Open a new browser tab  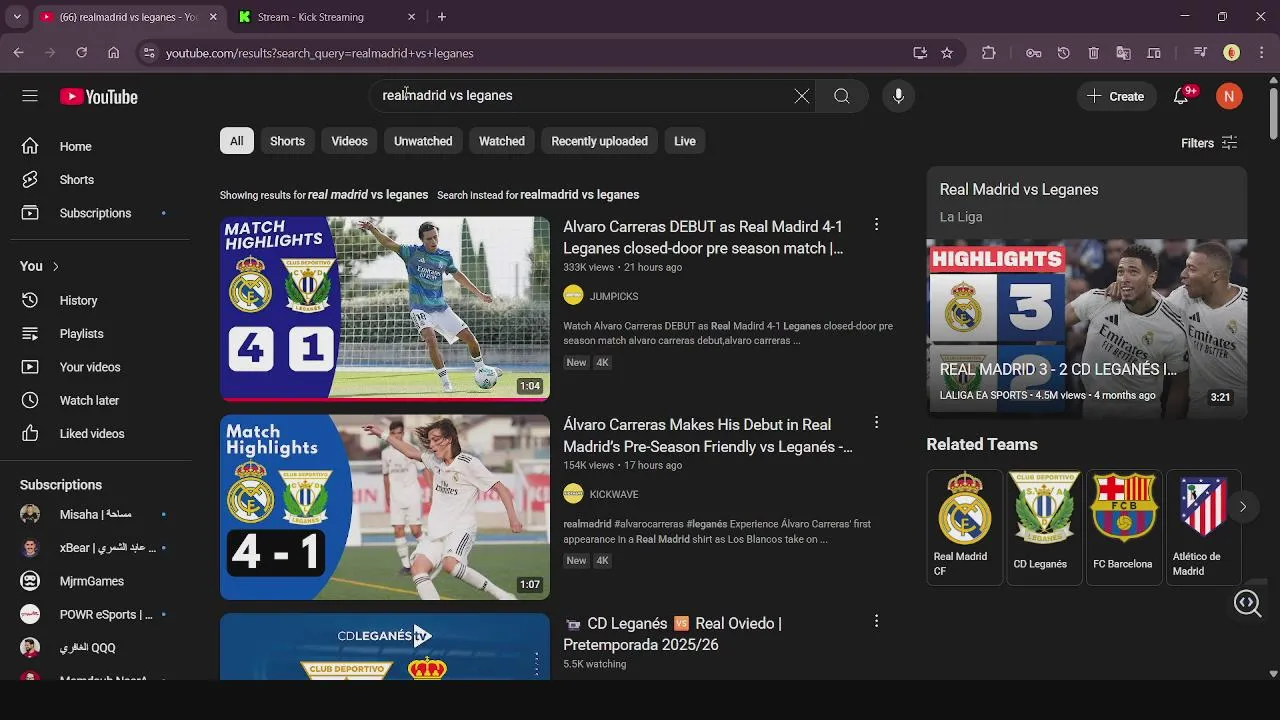442,17
